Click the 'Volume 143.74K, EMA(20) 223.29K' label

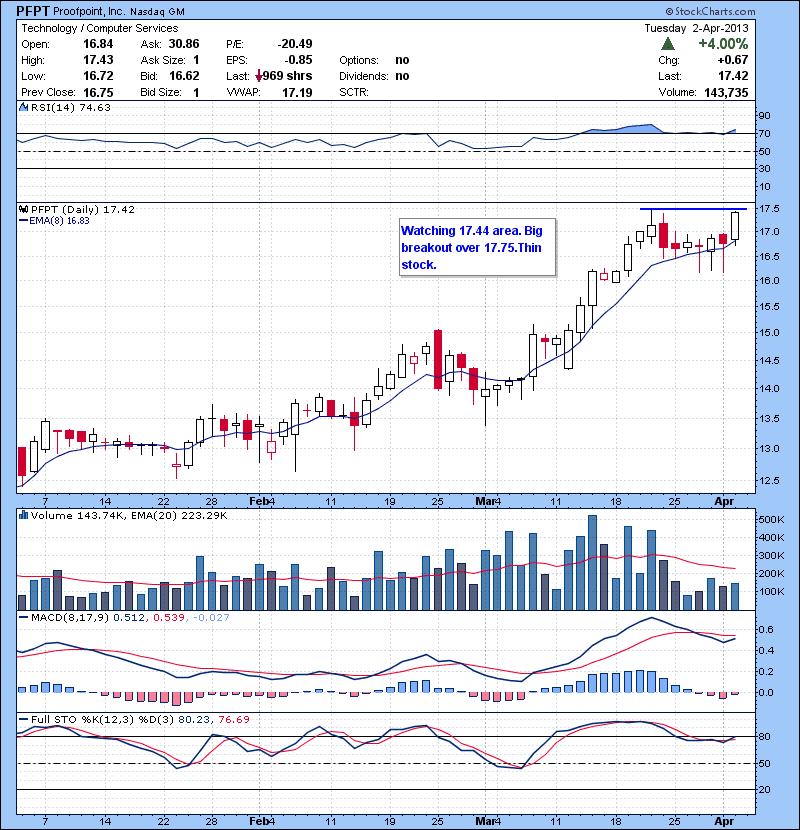point(129,515)
